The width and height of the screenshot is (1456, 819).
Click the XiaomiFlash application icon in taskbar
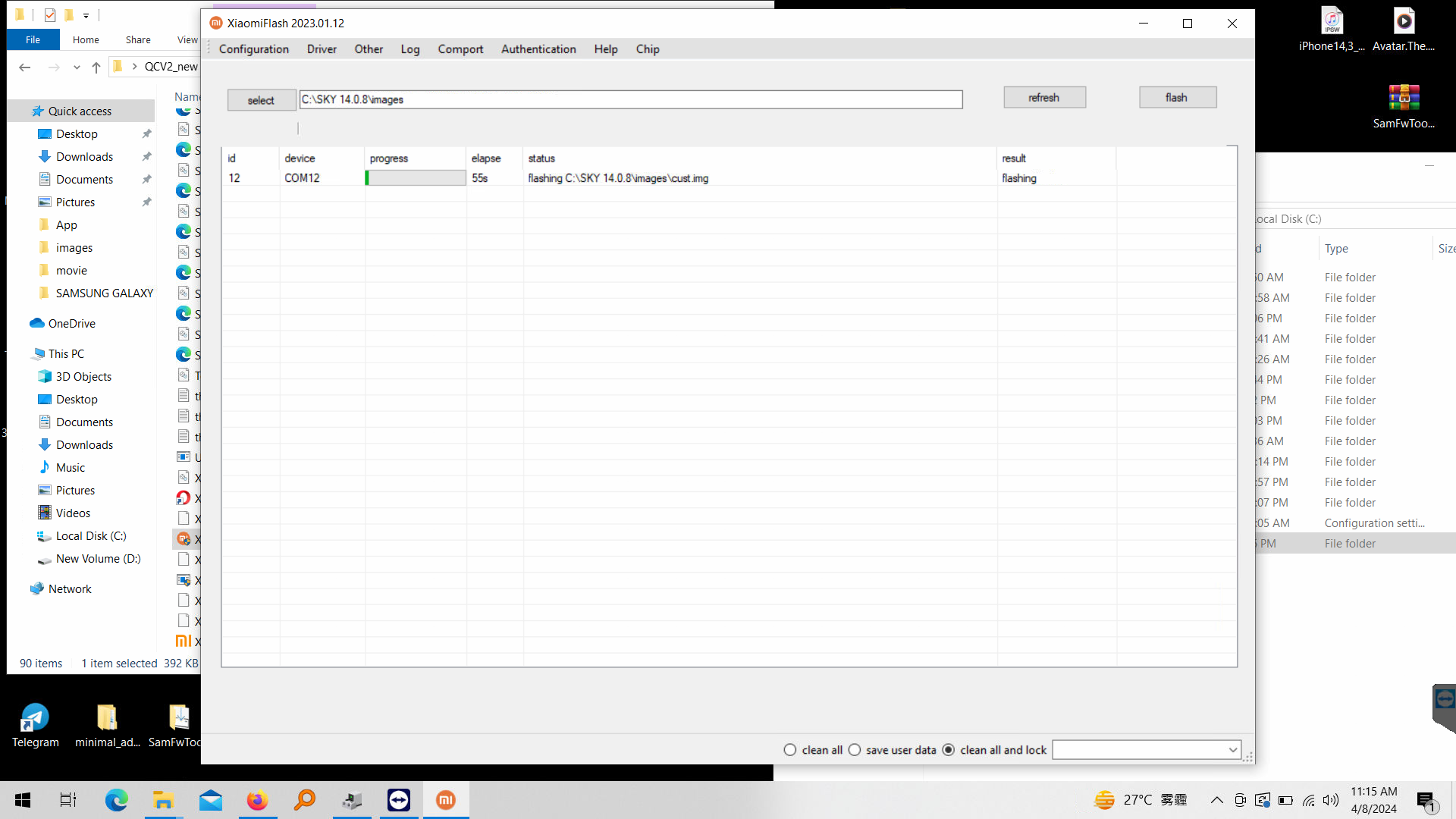coord(445,800)
